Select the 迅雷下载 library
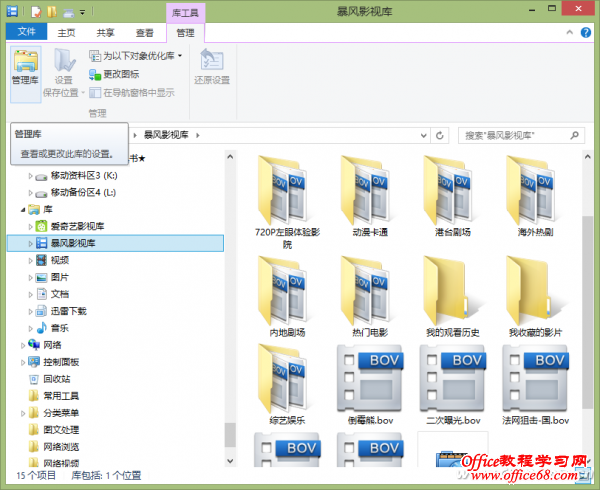600x490 pixels. (68, 311)
